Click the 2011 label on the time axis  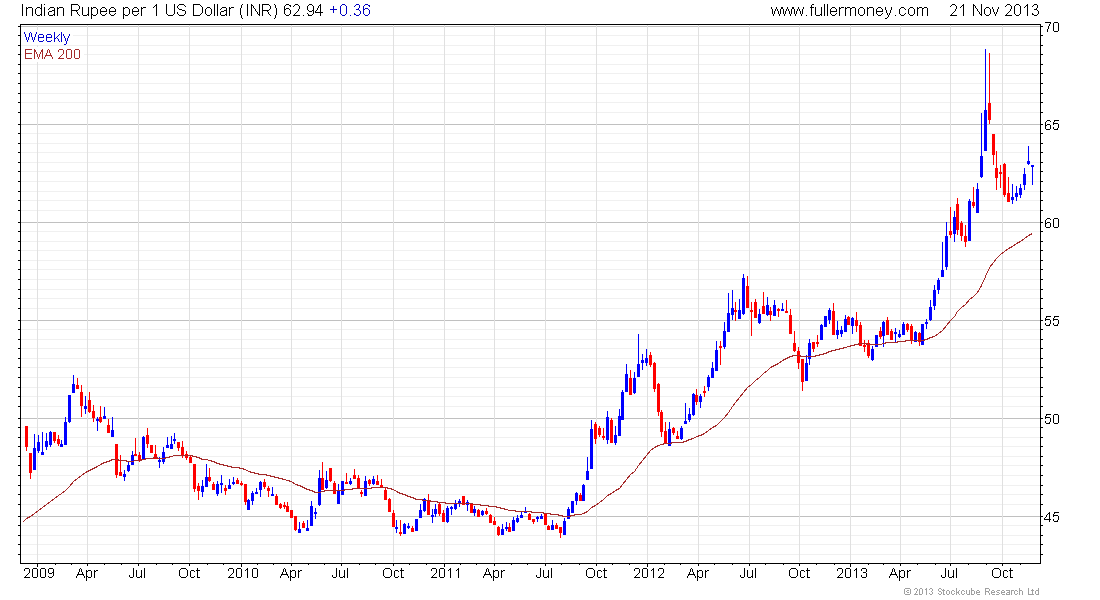445,573
